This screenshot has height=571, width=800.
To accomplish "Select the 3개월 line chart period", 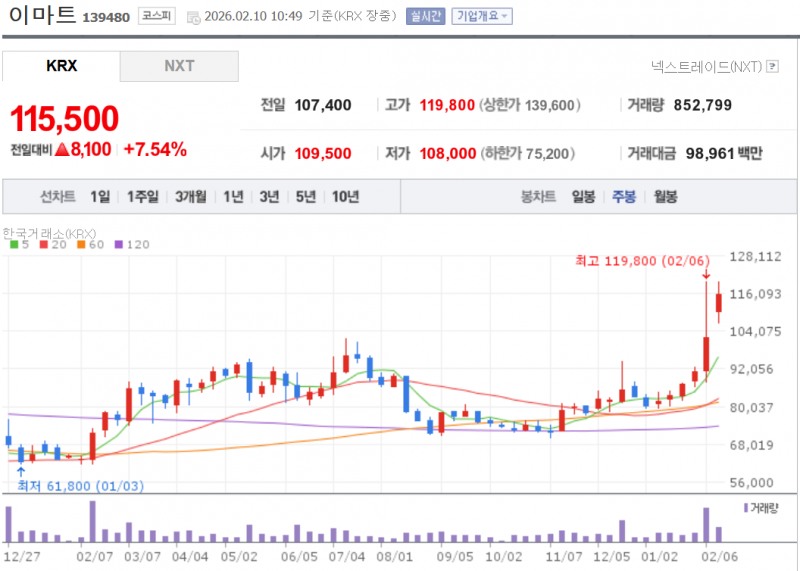I will point(190,196).
